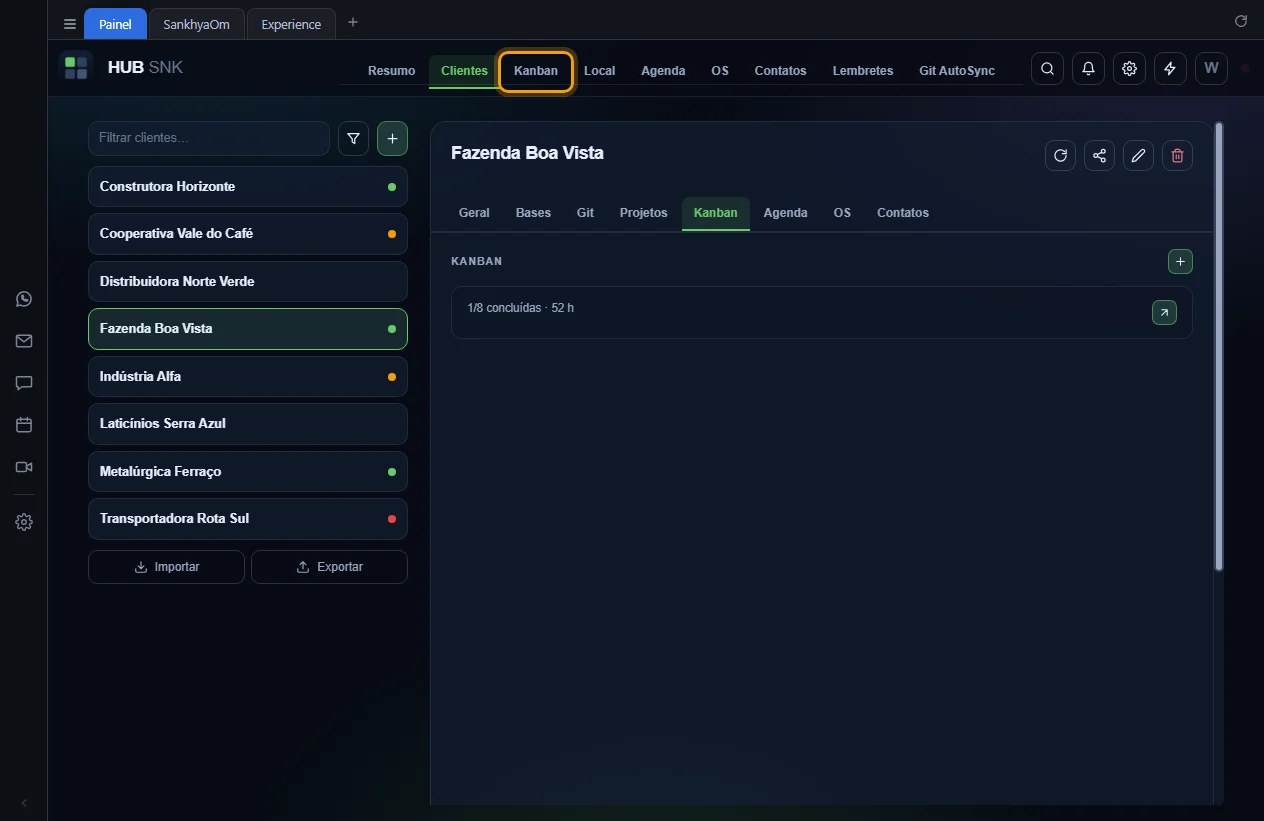Screen dimensions: 1264x821
Task: Click the reload icon at top right
Action: [1241, 21]
